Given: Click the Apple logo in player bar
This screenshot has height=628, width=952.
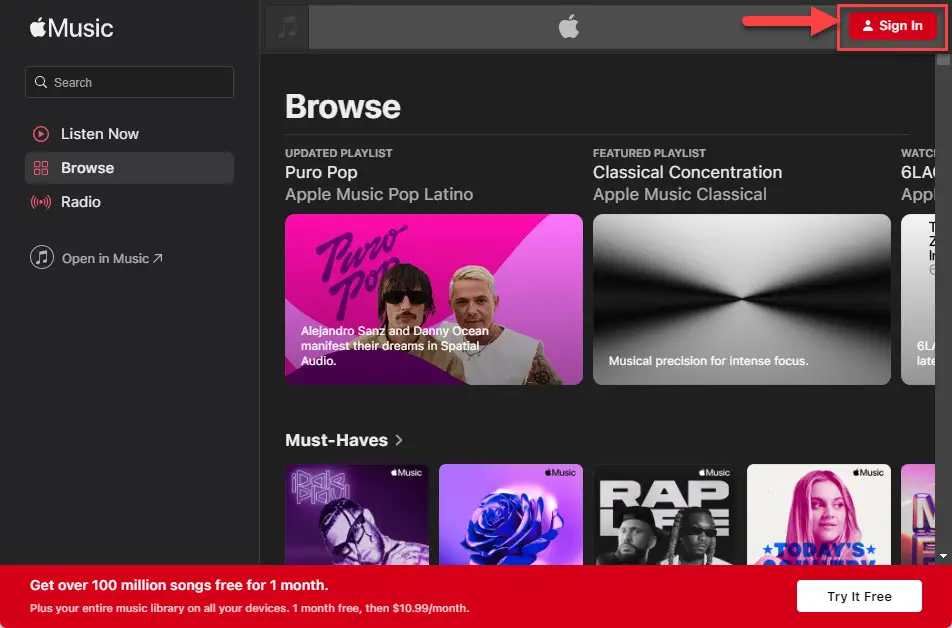Looking at the screenshot, I should (x=569, y=27).
